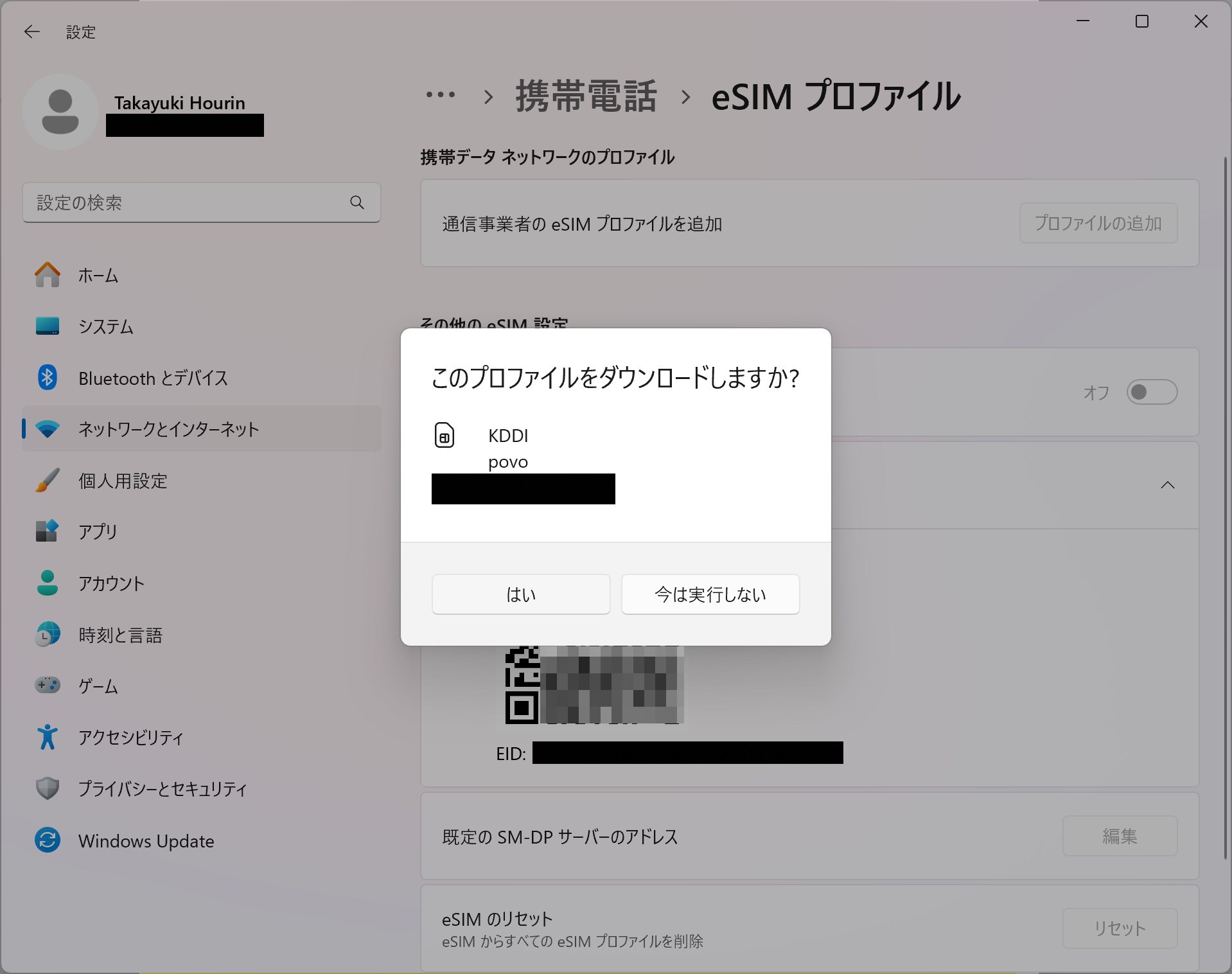This screenshot has height=974, width=1232.
Task: Open プライバシーとセキュリティ settings
Action: (x=201, y=788)
